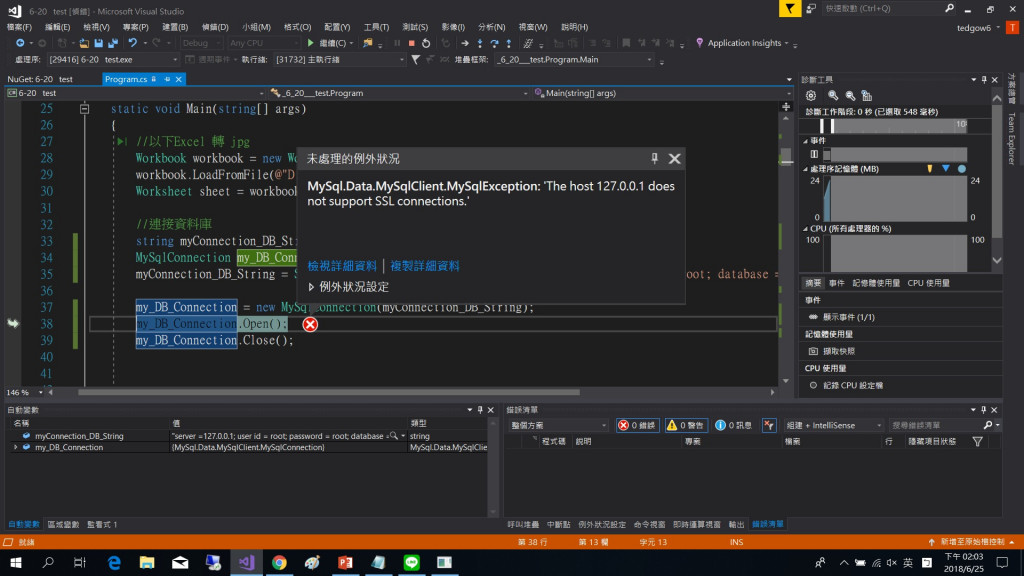The image size is (1024, 576).
Task: Open Chrome from the Windows taskbar
Action: [x=280, y=562]
